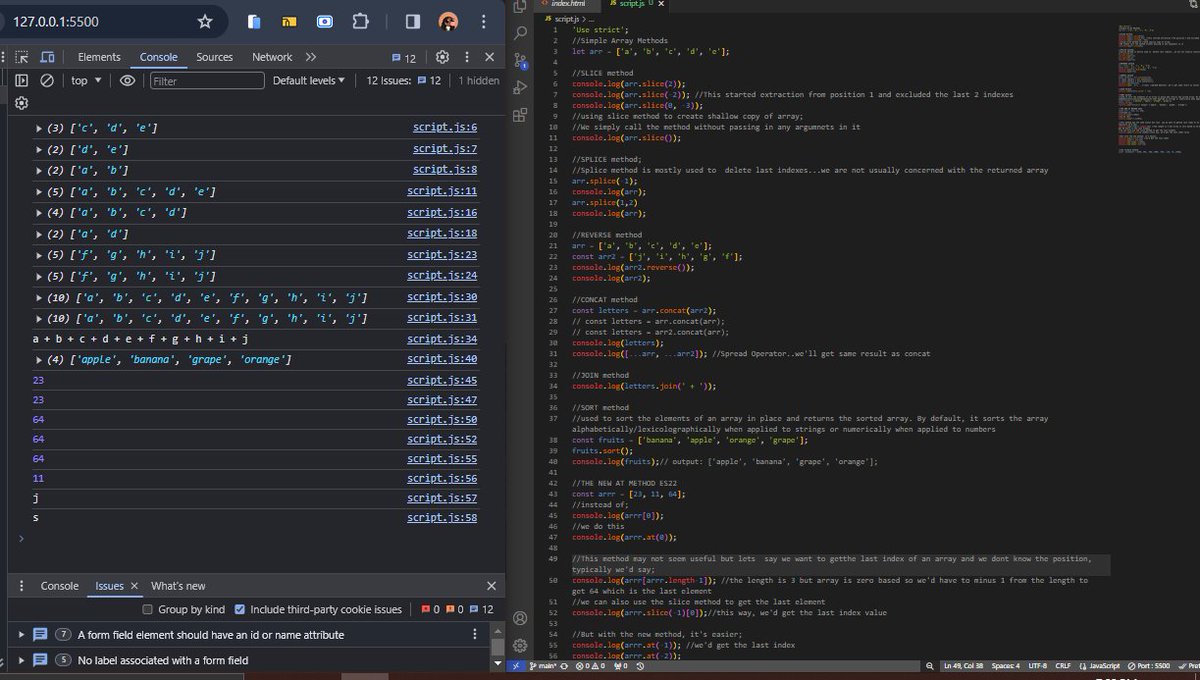Activate the DevTools inspect element picker
This screenshot has width=1200, height=680.
coord(22,57)
